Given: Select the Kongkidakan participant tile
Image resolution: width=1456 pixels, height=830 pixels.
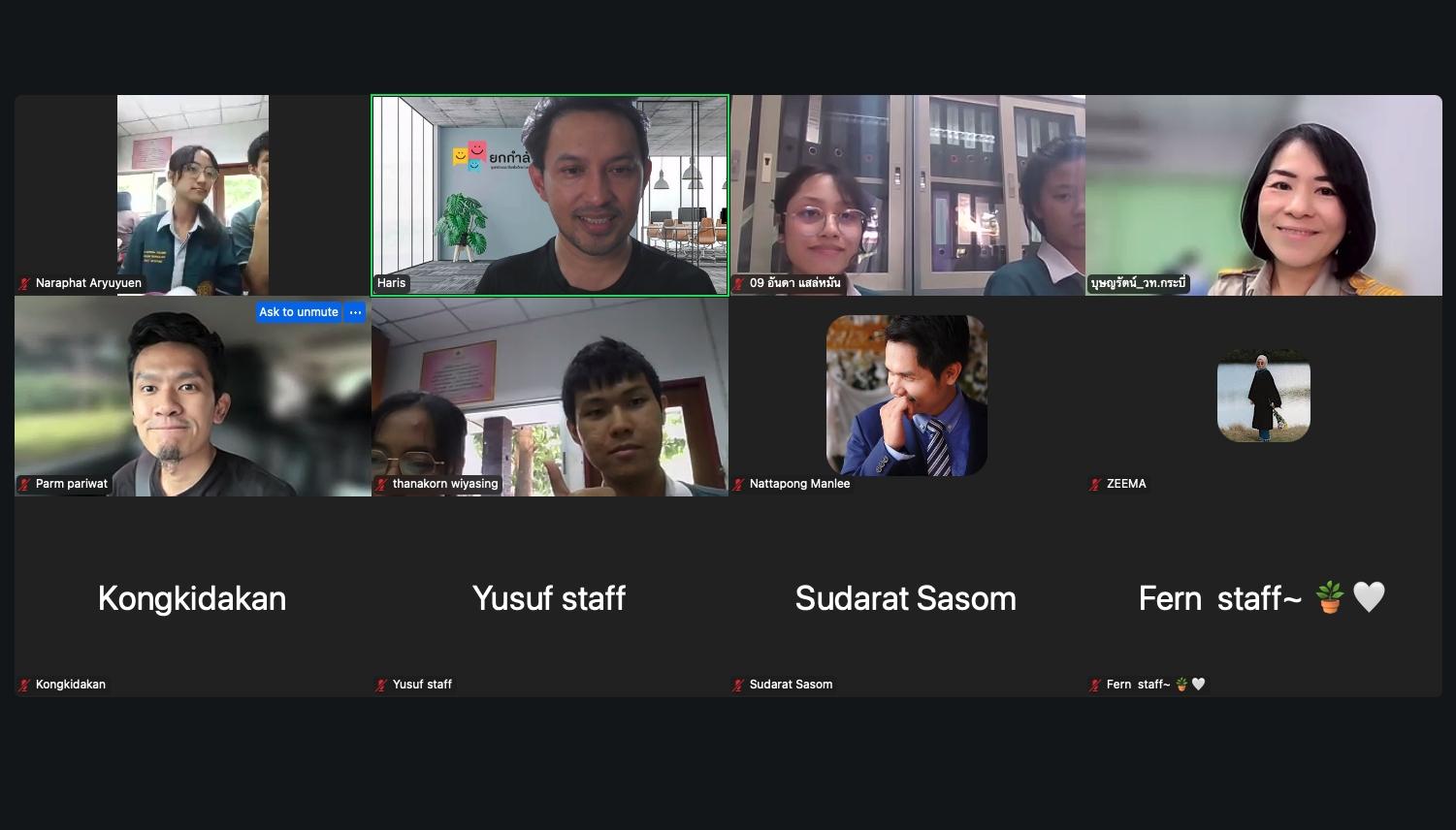Looking at the screenshot, I should [193, 597].
